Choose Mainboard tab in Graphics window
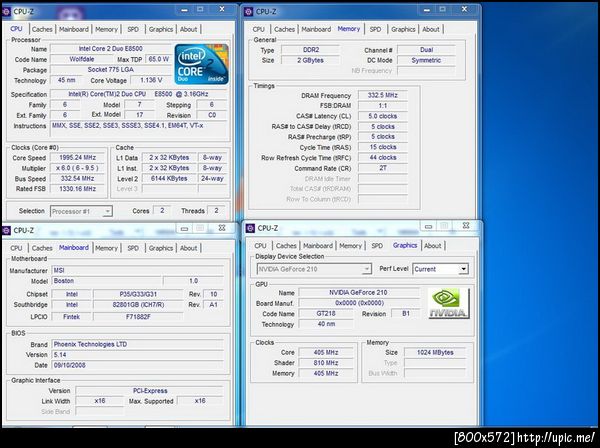 318,246
